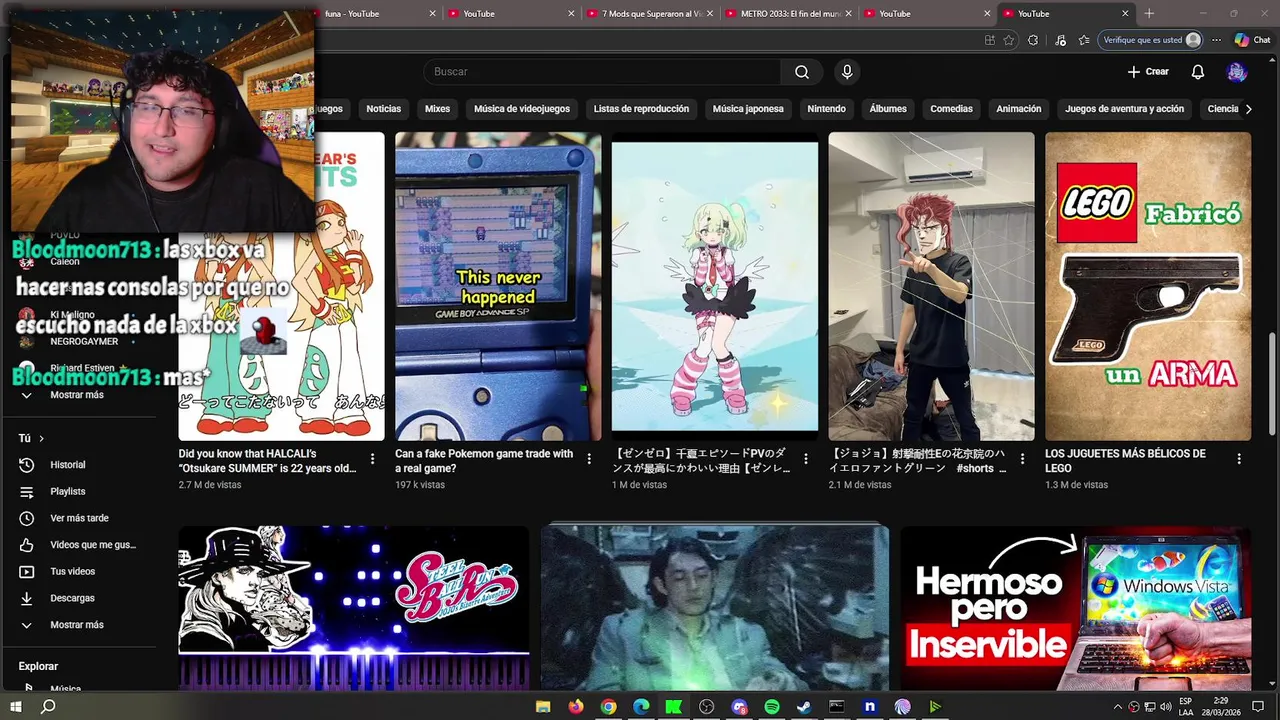
Task: Open Edge extensions puzzle icon
Action: 1033,40
